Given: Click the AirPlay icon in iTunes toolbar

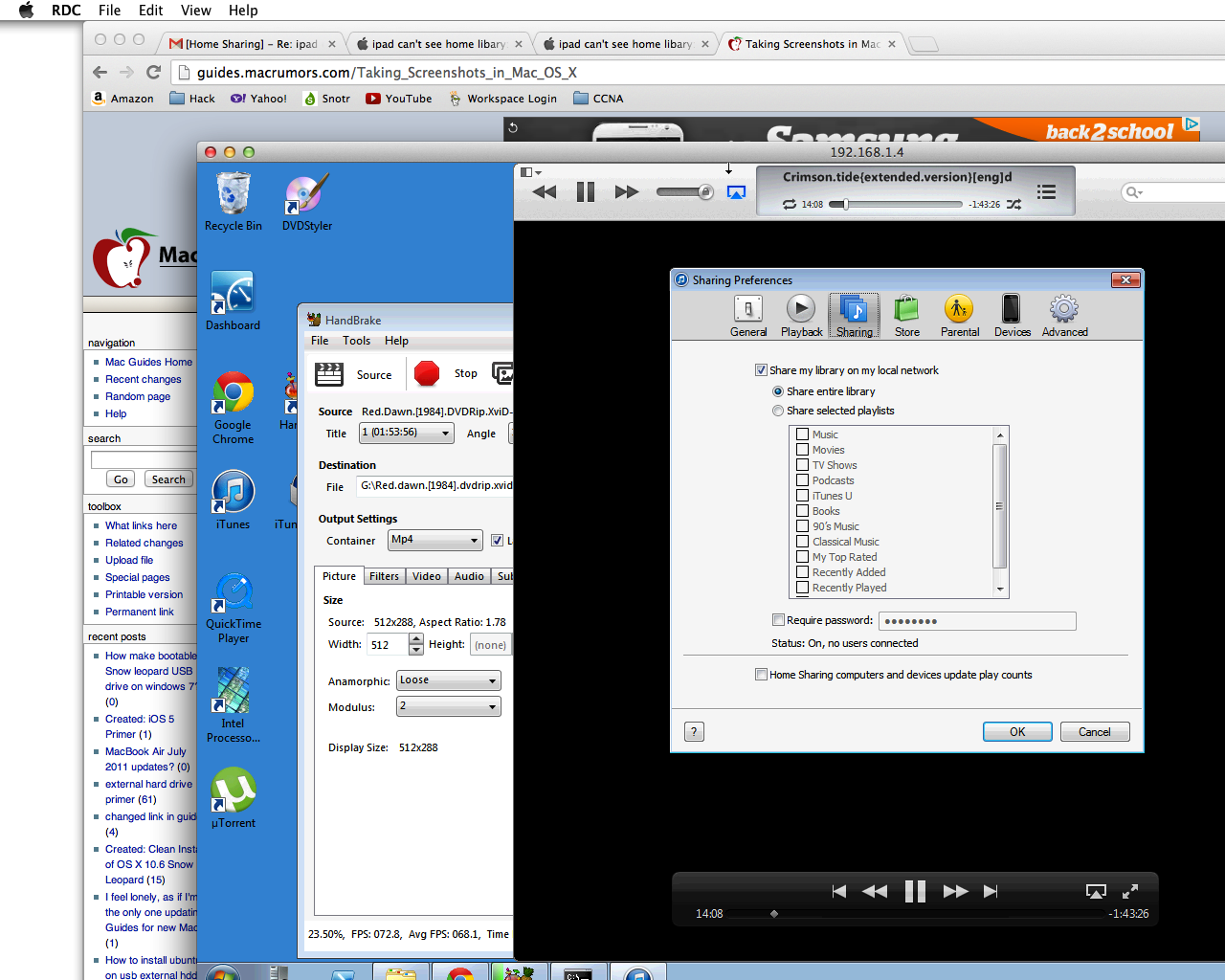Looking at the screenshot, I should pos(736,192).
